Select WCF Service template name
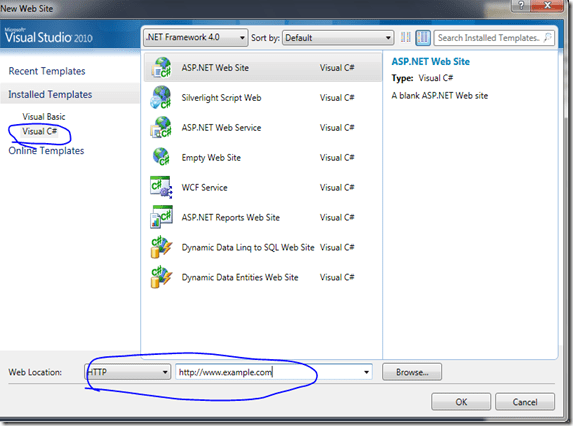Screen dimensions: 573x426 pyautogui.click(x=204, y=187)
